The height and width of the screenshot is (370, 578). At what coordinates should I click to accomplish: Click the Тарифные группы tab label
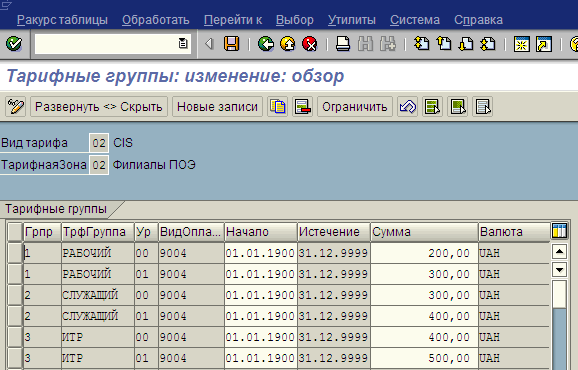pyautogui.click(x=56, y=209)
